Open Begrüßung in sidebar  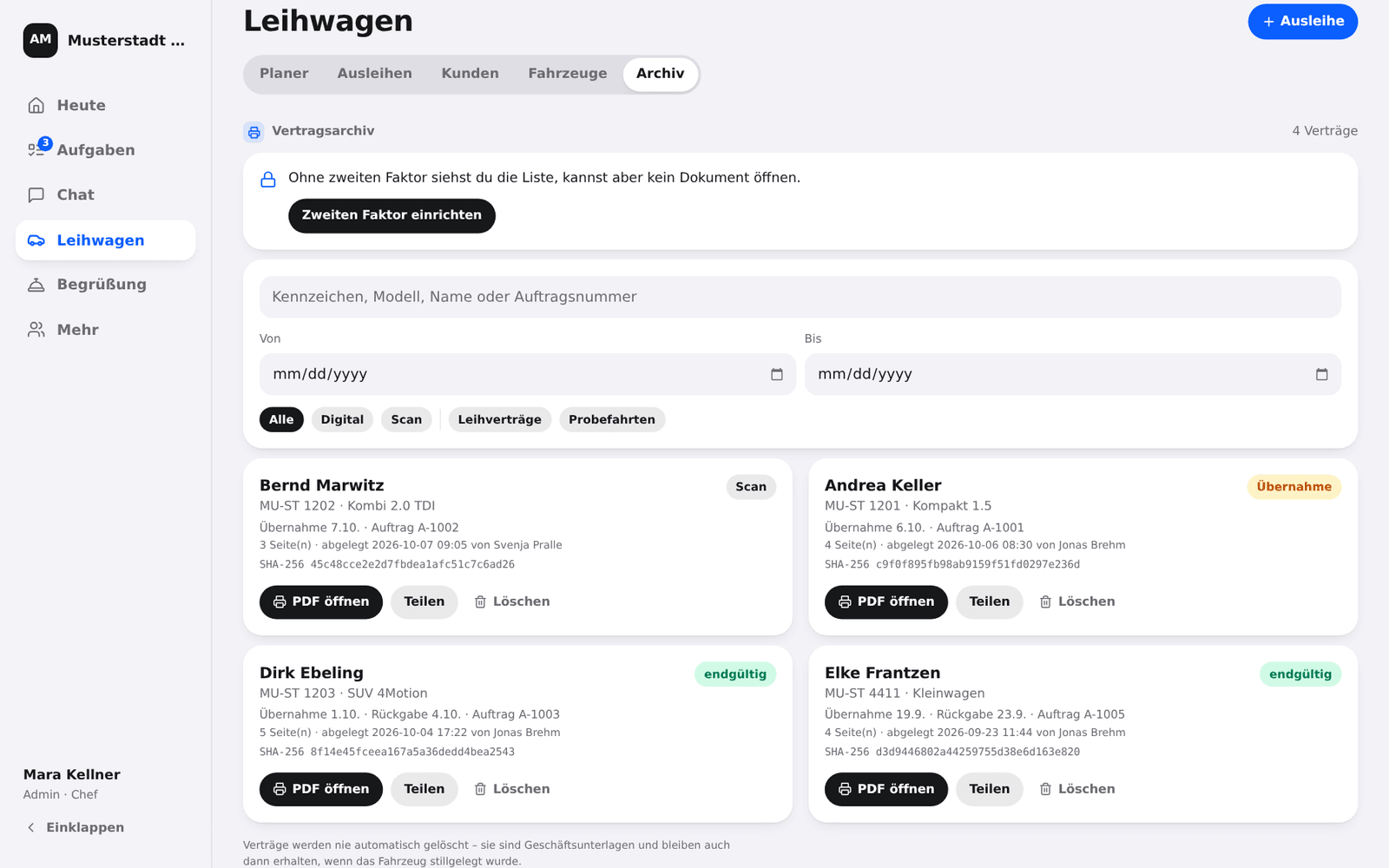(x=105, y=285)
